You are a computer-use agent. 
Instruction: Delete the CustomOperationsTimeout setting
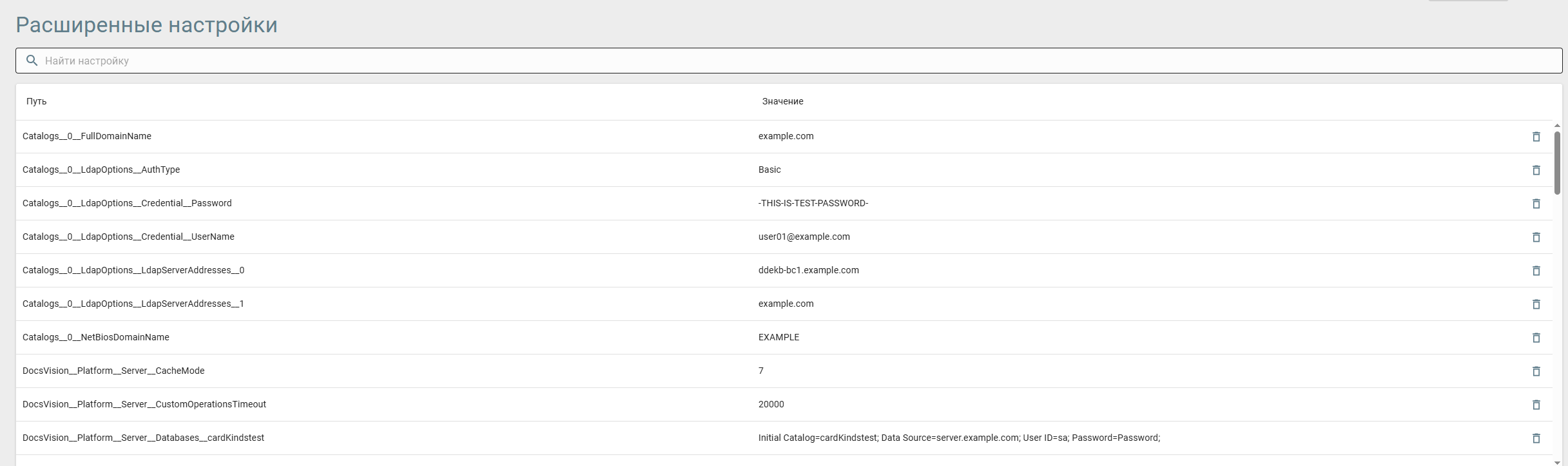click(1536, 405)
